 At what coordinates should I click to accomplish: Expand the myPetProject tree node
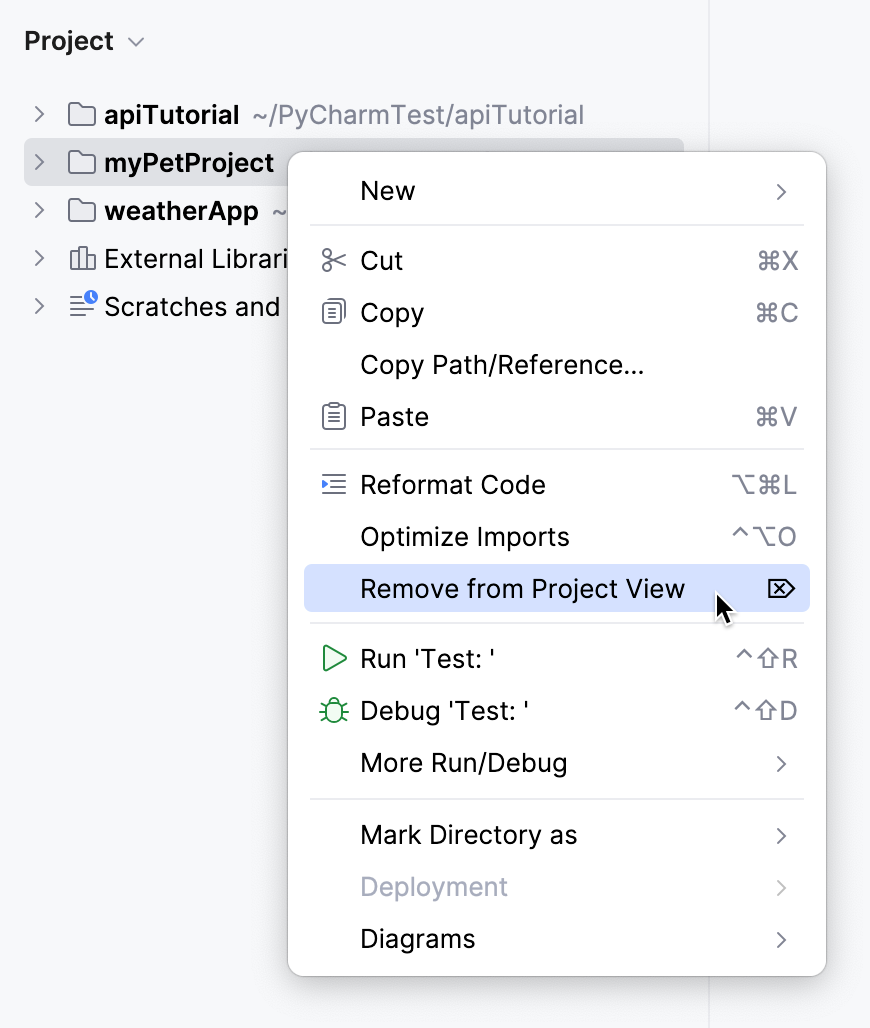tap(38, 162)
